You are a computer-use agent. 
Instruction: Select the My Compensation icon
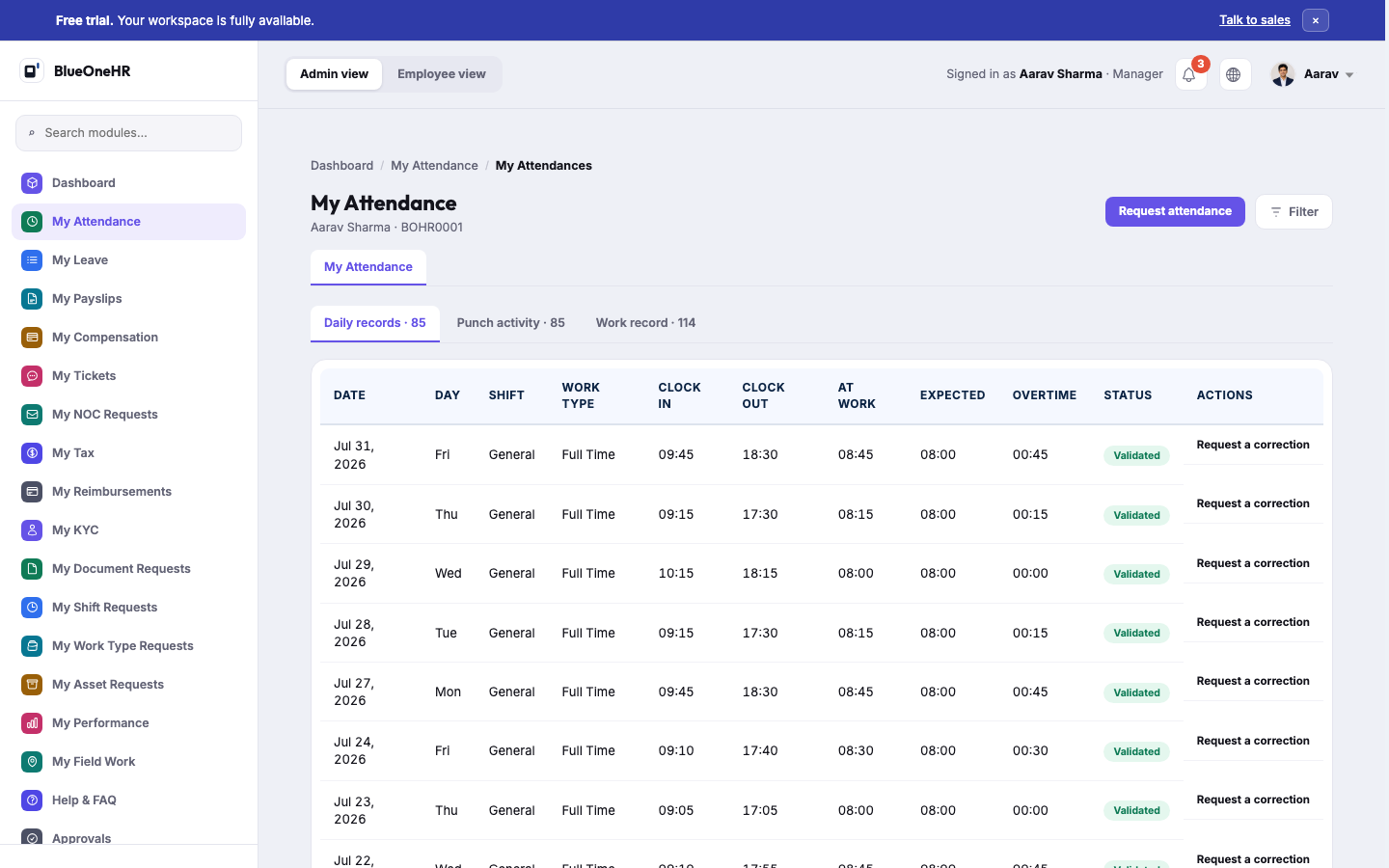coord(32,338)
